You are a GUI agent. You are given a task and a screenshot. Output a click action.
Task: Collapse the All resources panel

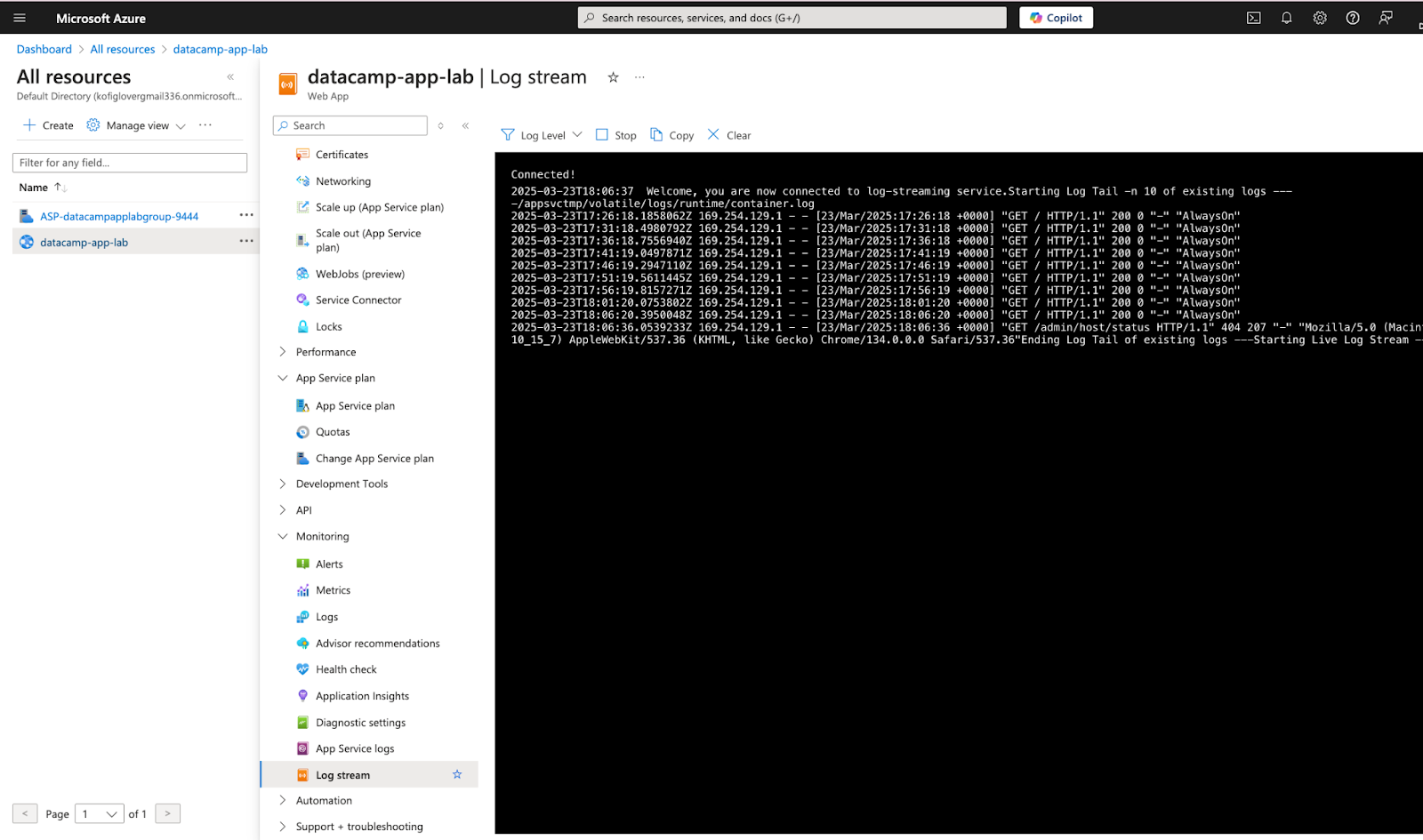point(230,77)
